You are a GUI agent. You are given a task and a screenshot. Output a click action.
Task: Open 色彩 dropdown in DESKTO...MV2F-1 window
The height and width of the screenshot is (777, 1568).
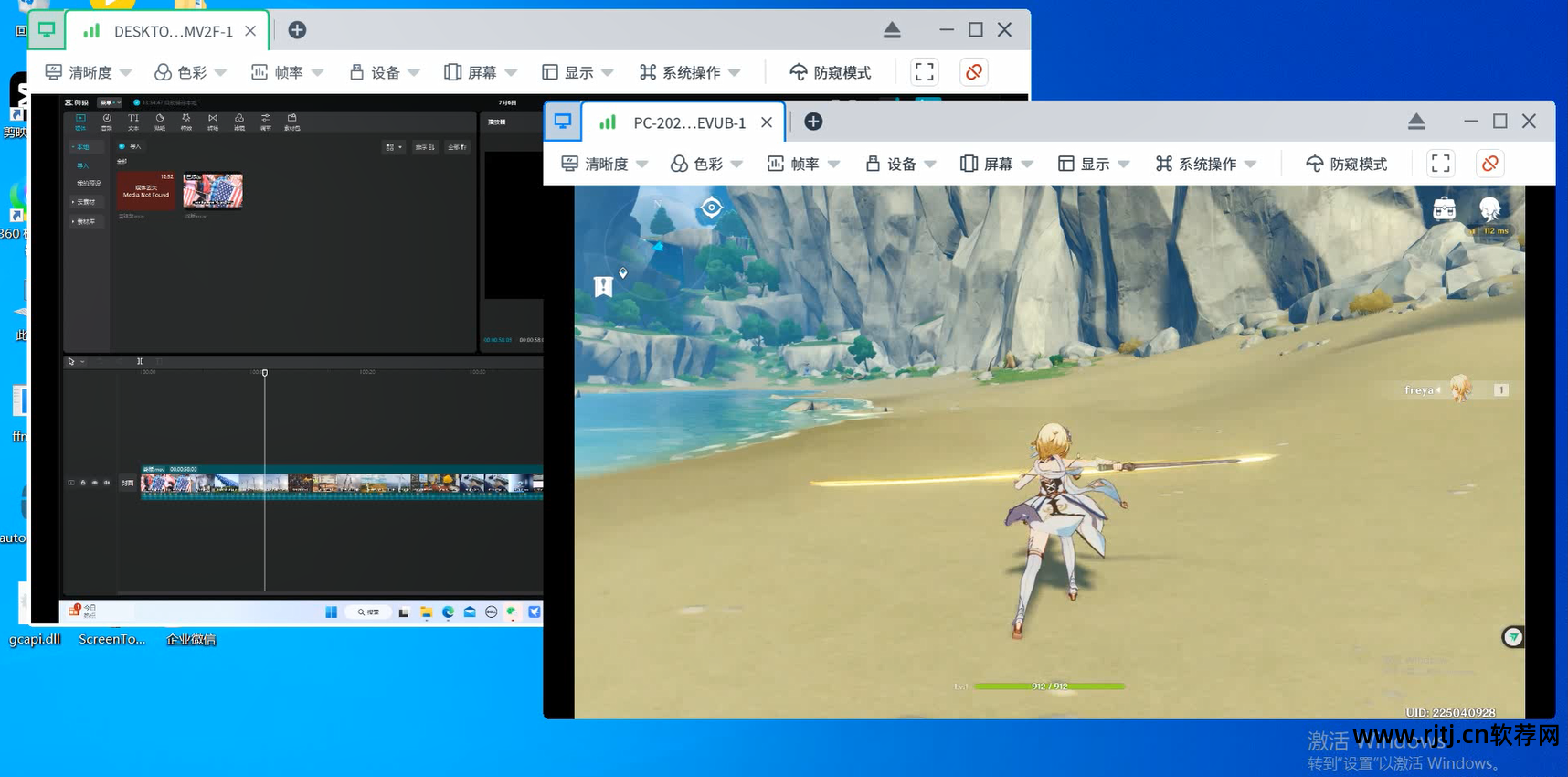[190, 72]
